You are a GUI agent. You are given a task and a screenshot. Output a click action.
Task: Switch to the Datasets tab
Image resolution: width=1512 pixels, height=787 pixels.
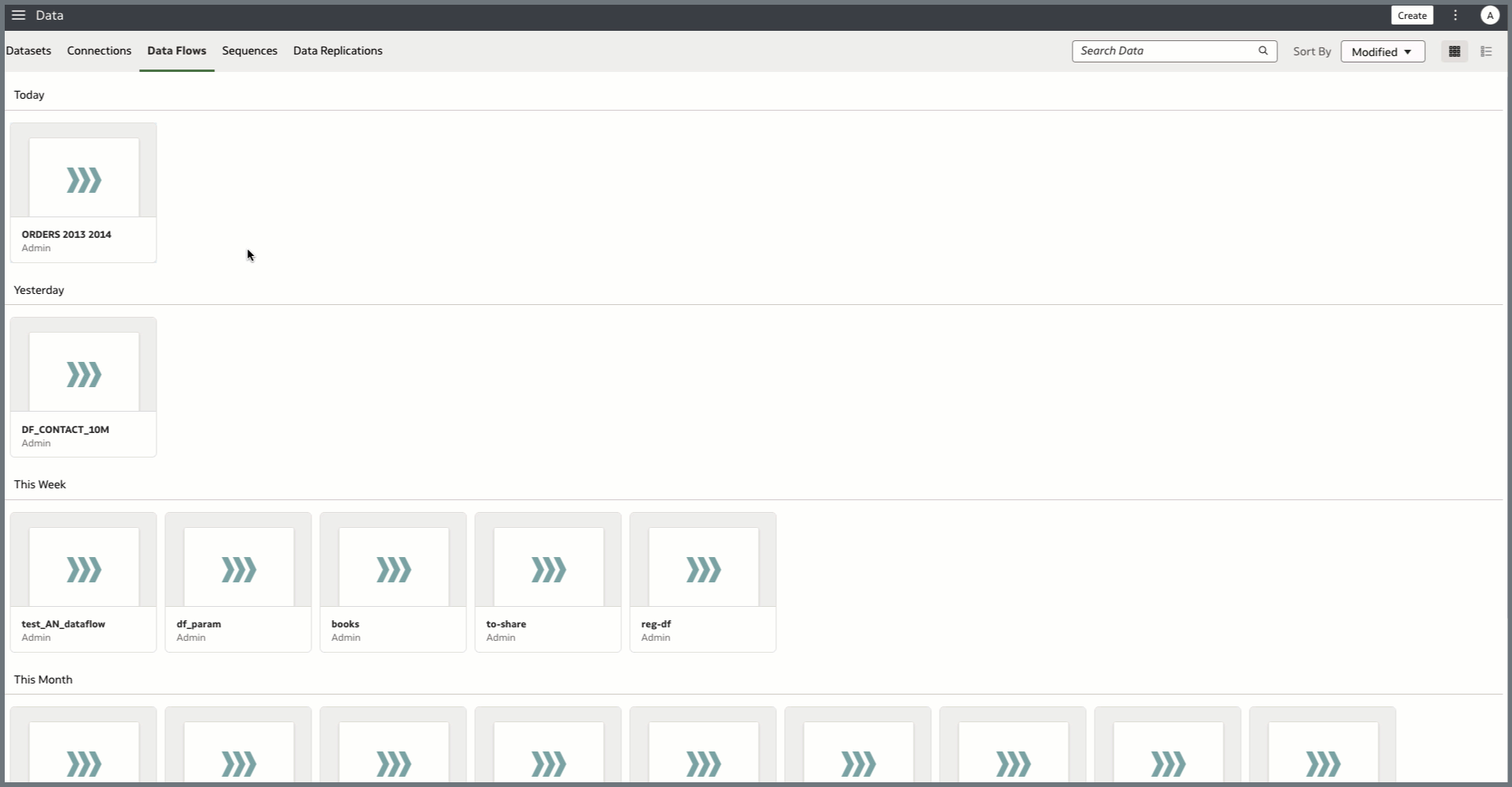[28, 51]
